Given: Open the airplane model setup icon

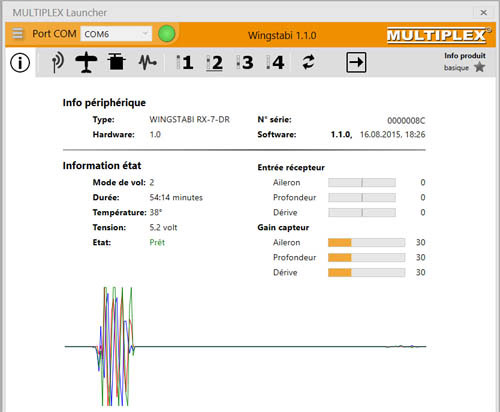Looking at the screenshot, I should pos(86,62).
